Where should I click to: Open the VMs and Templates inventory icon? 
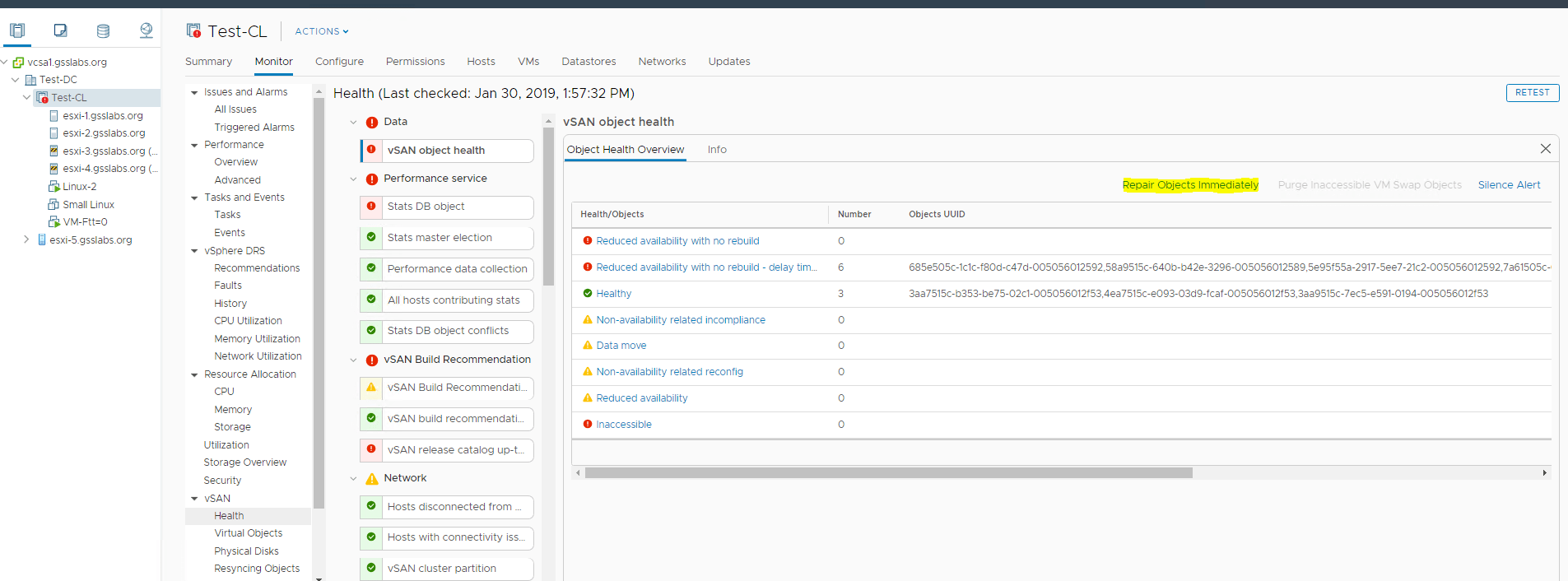[x=60, y=31]
